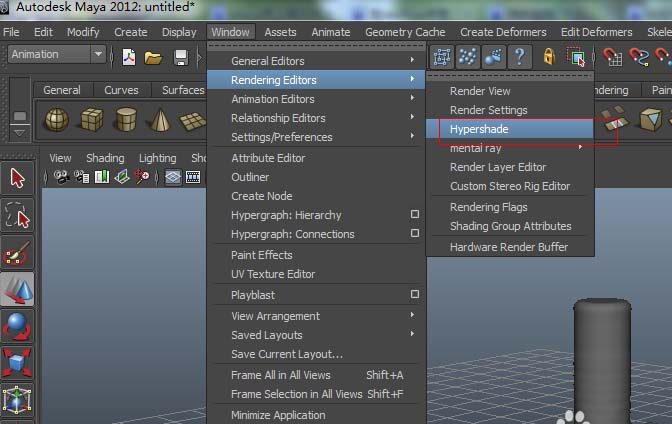This screenshot has height=424, width=672.
Task: Toggle the lock selection padlock icon
Action: click(x=549, y=57)
